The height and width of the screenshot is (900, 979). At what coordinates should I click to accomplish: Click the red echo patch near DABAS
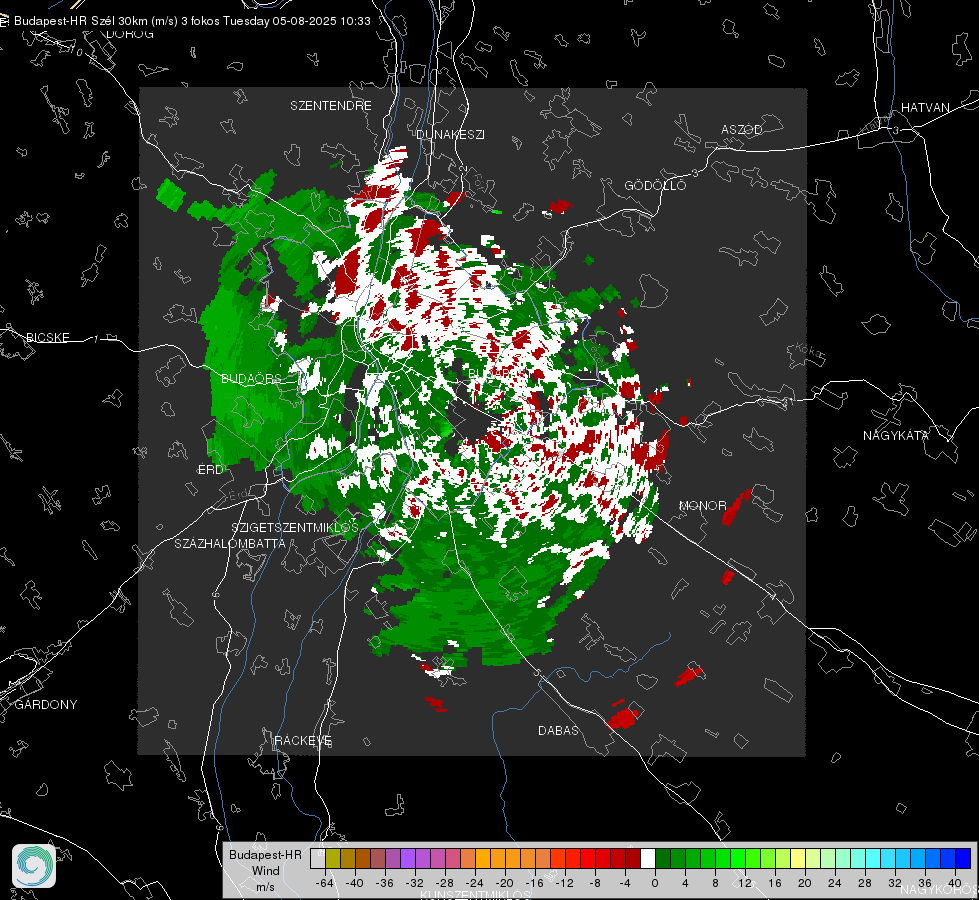tap(622, 717)
